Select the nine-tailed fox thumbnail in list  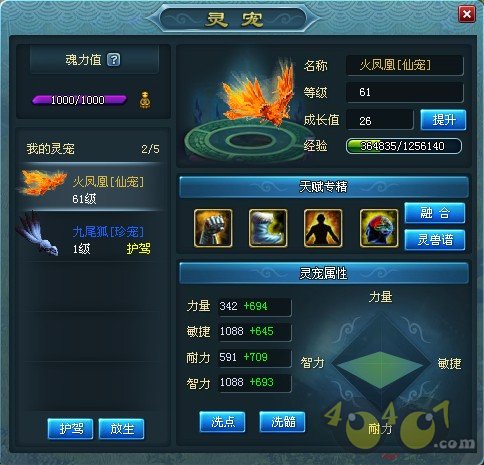click(x=37, y=233)
